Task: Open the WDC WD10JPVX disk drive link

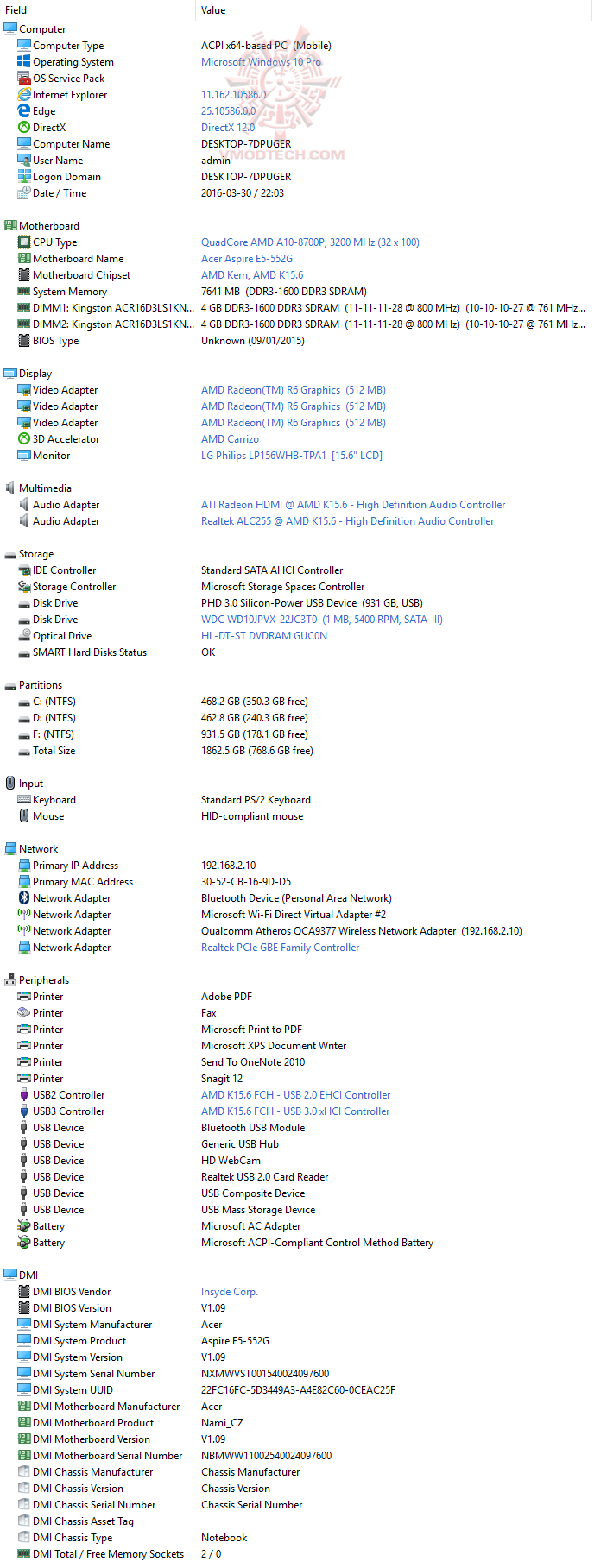Action: [322, 619]
